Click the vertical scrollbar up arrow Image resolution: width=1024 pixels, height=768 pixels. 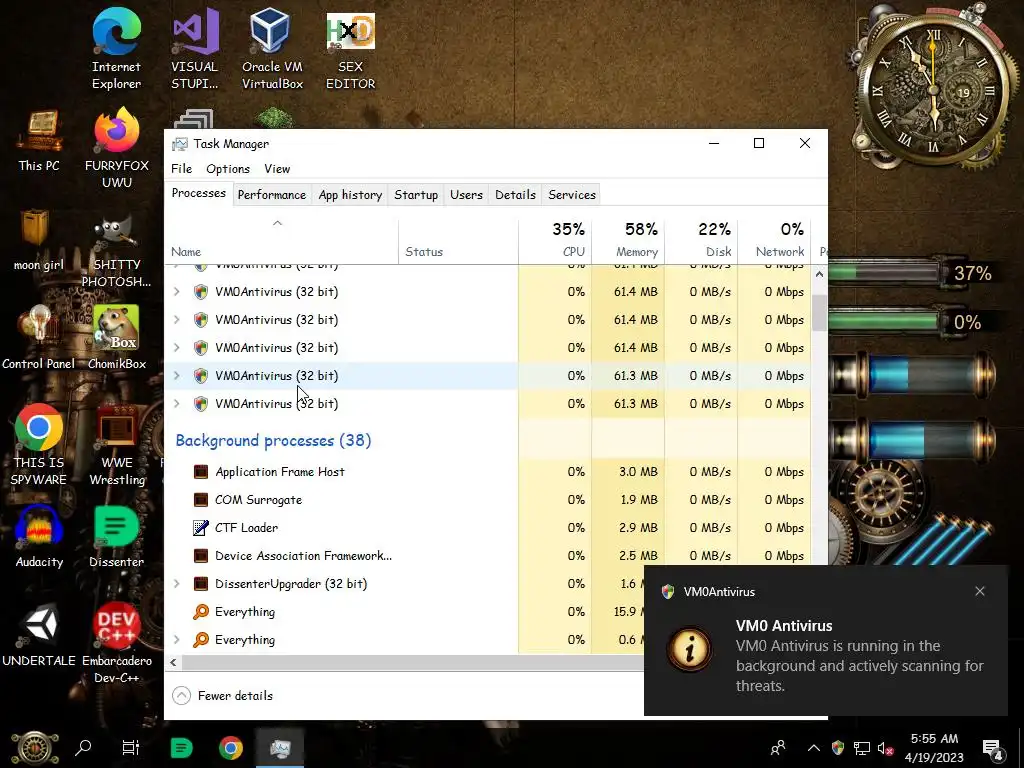819,275
